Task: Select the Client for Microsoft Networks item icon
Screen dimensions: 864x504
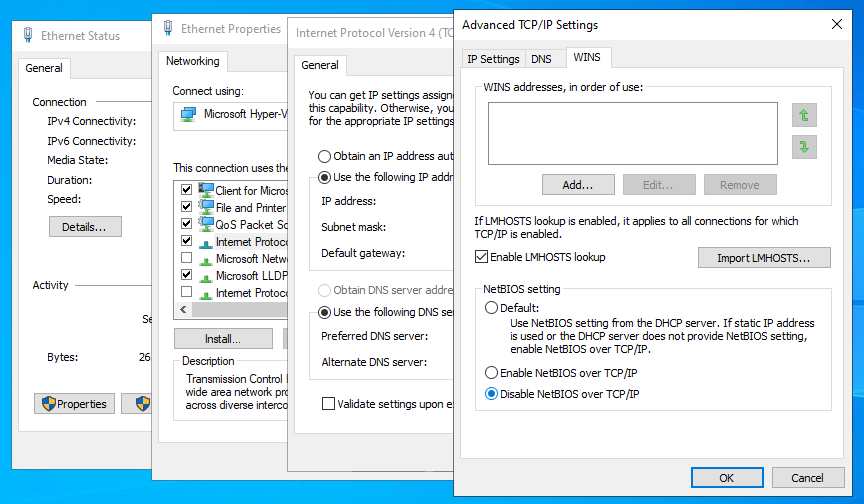Action: click(206, 190)
